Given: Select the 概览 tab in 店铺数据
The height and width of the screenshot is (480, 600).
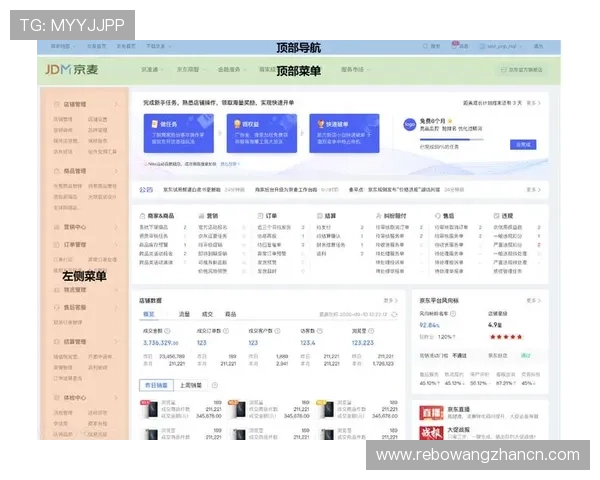Looking at the screenshot, I should coord(149,314).
